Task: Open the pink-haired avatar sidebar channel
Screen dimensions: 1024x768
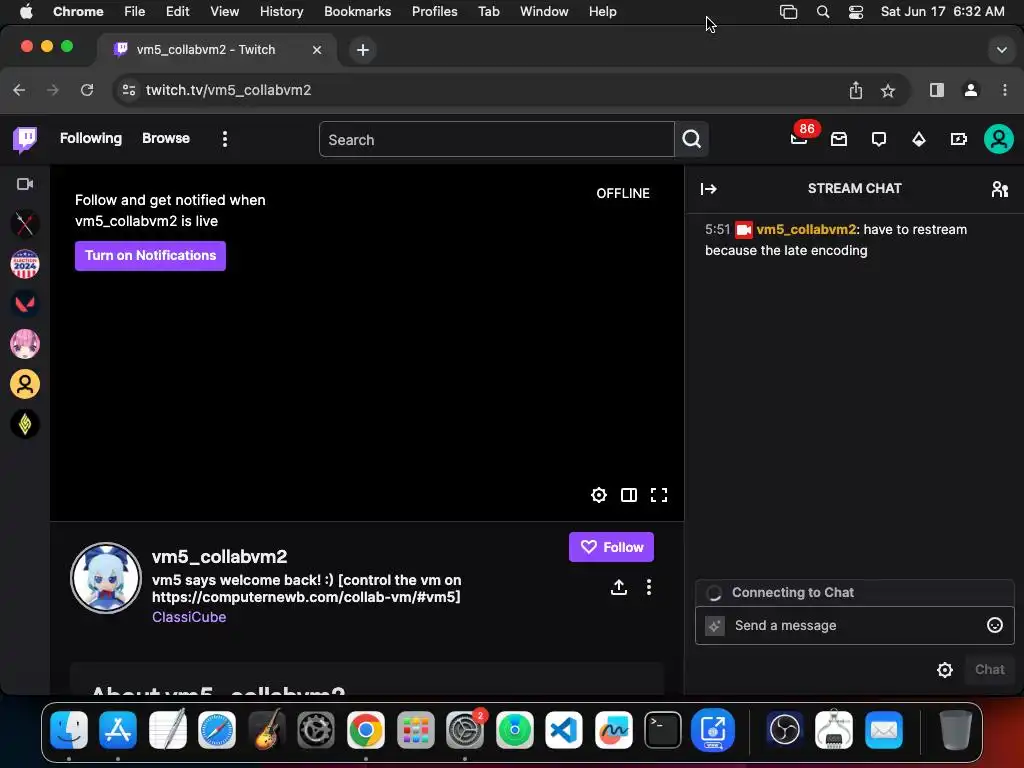Action: tap(25, 344)
